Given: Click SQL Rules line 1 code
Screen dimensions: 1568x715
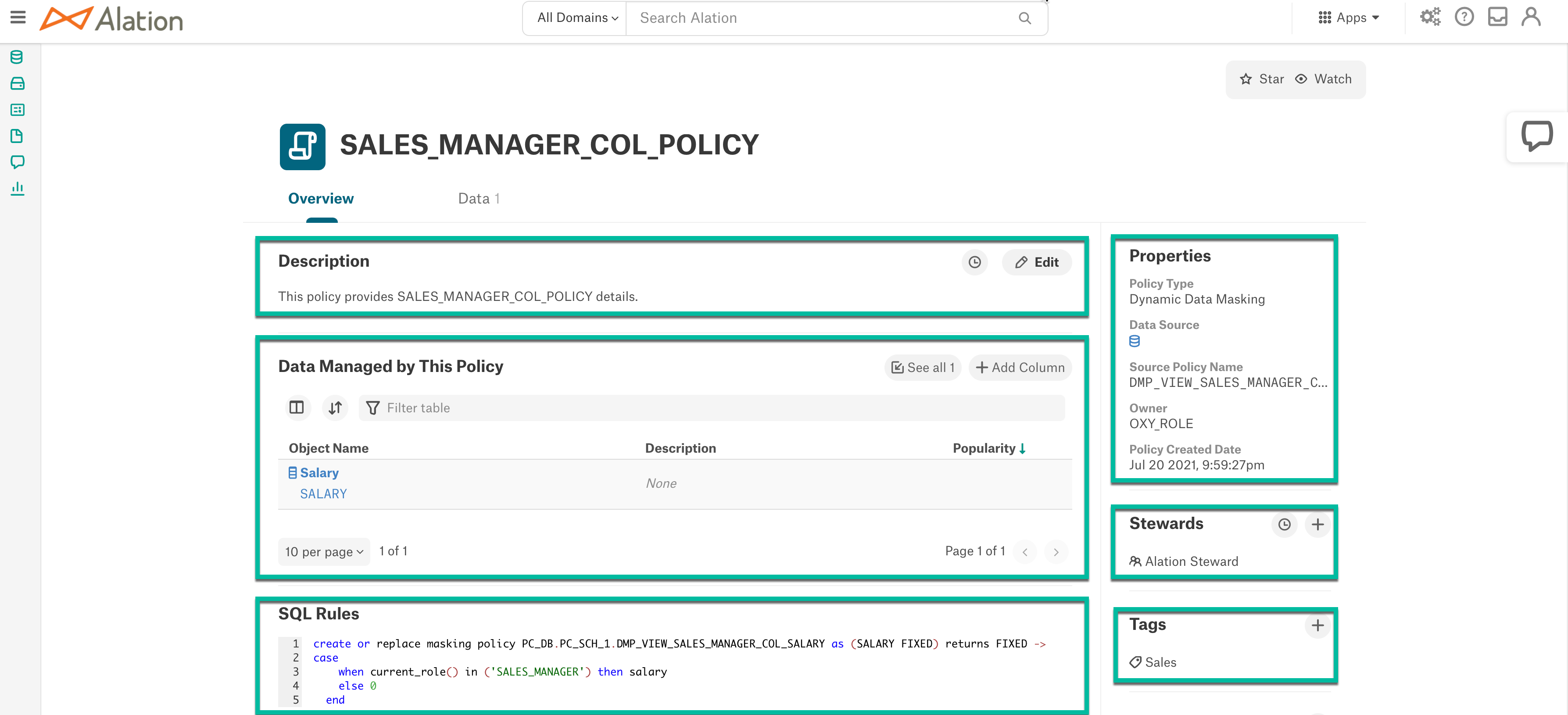Looking at the screenshot, I should [679, 644].
